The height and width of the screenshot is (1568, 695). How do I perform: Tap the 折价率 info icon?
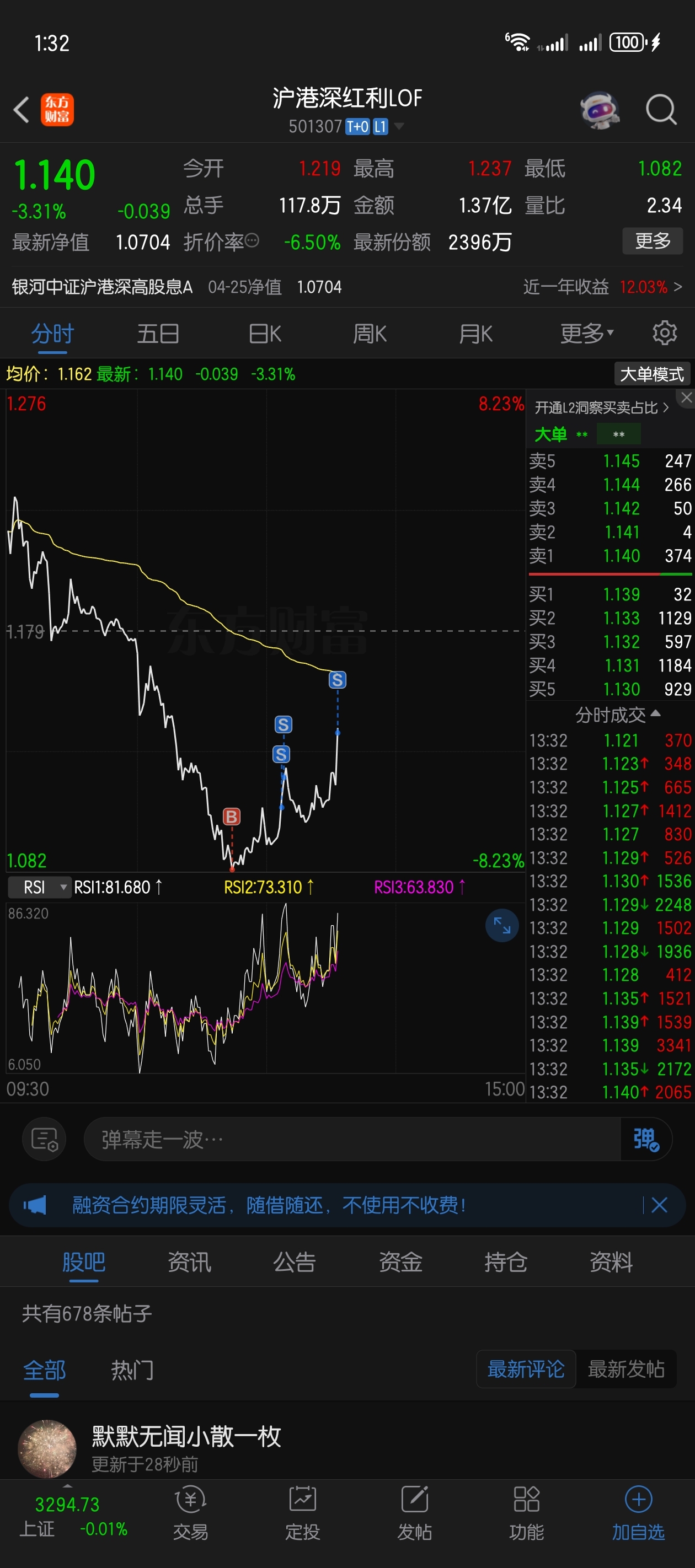(x=252, y=241)
